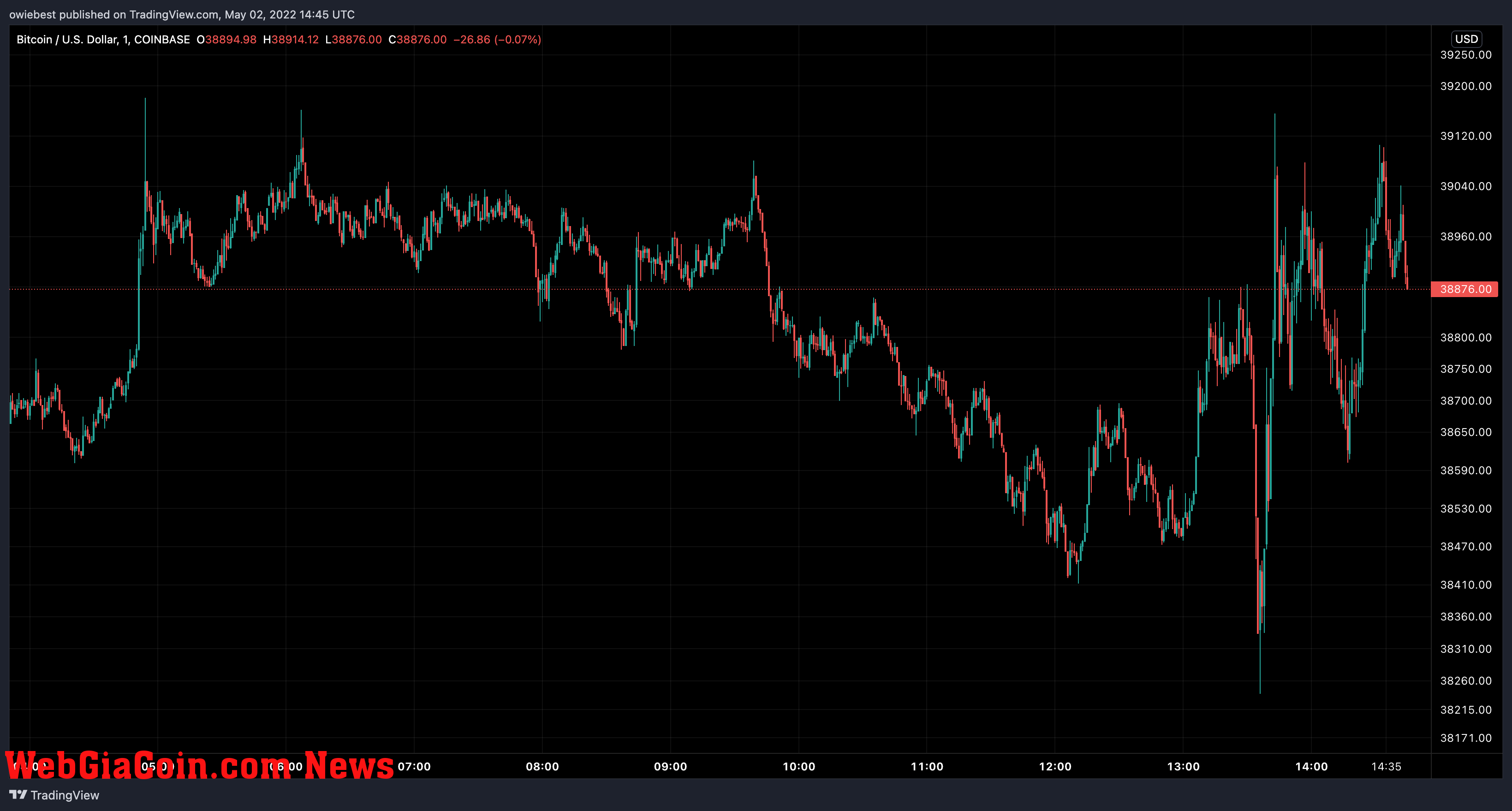Click the 38260.00 price axis label

pos(1465,681)
